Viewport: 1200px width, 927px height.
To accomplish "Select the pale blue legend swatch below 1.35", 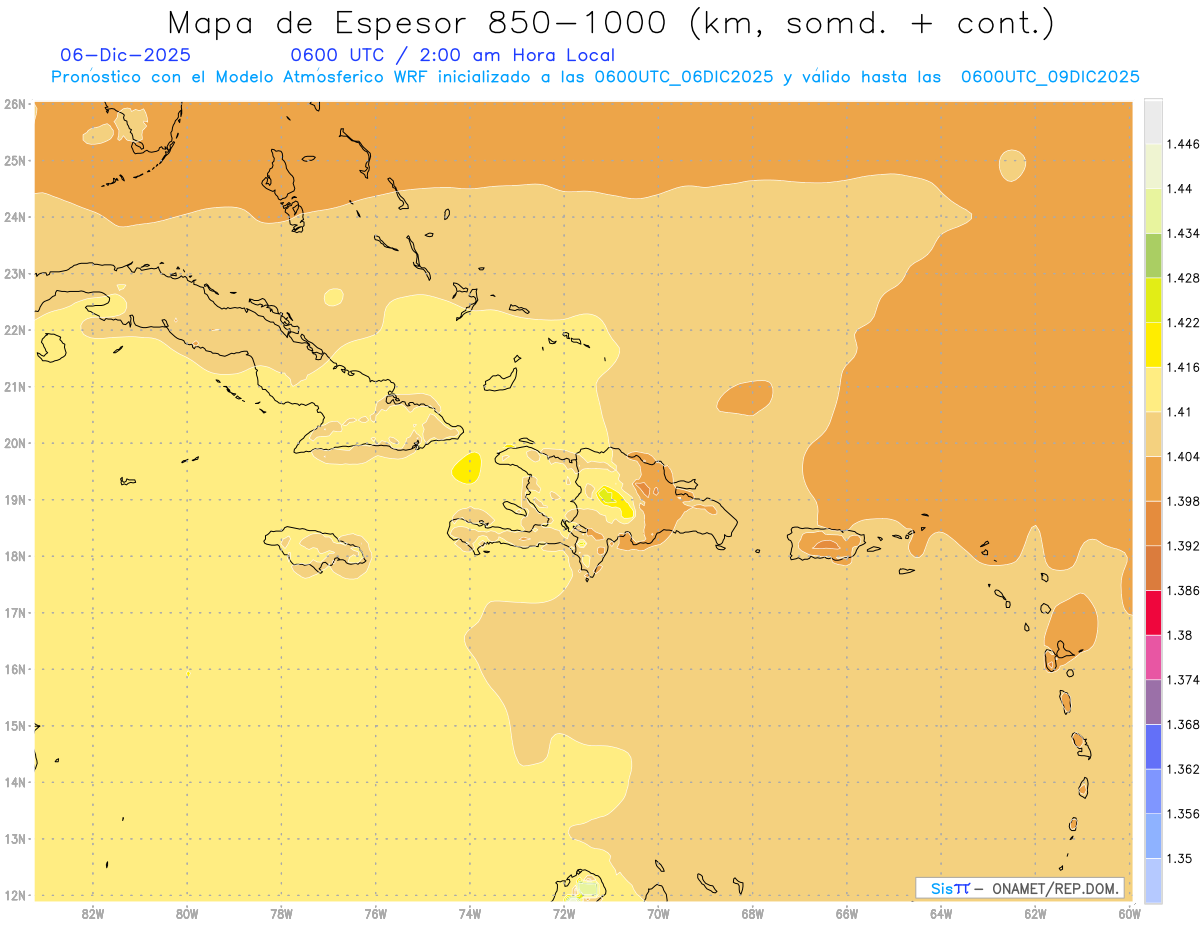I will (x=1153, y=880).
